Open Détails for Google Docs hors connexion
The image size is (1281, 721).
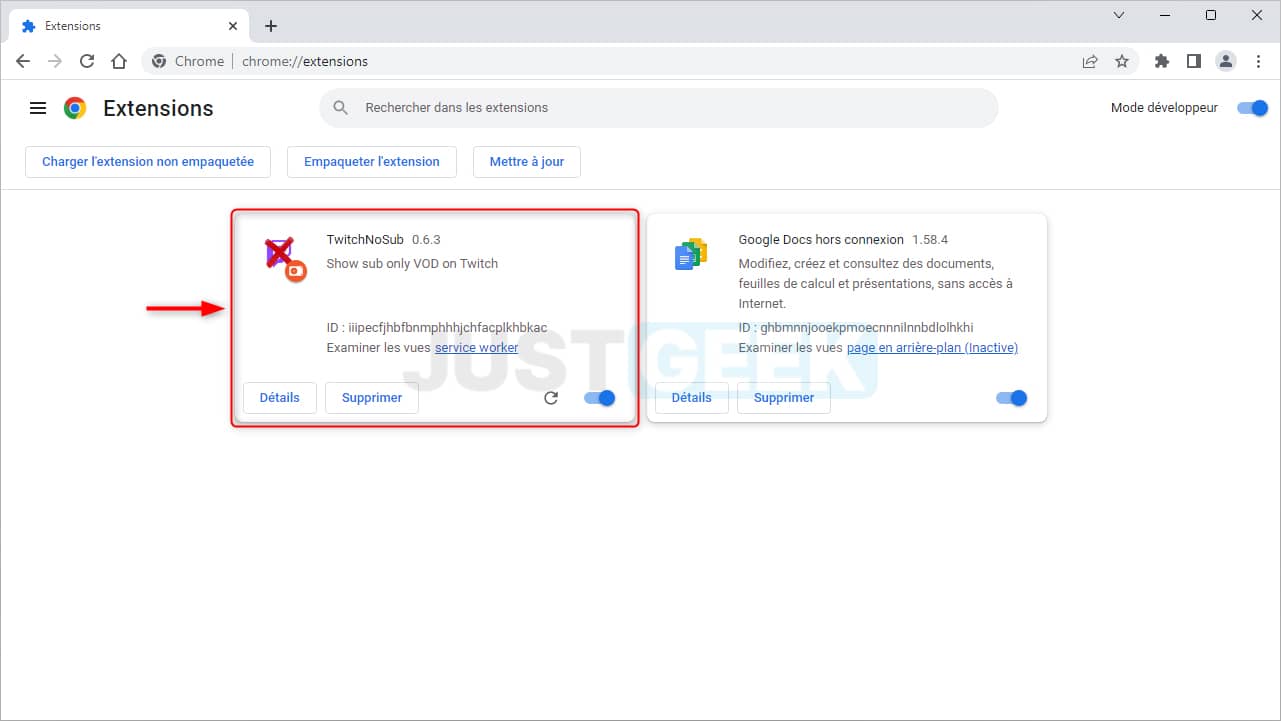click(x=692, y=398)
